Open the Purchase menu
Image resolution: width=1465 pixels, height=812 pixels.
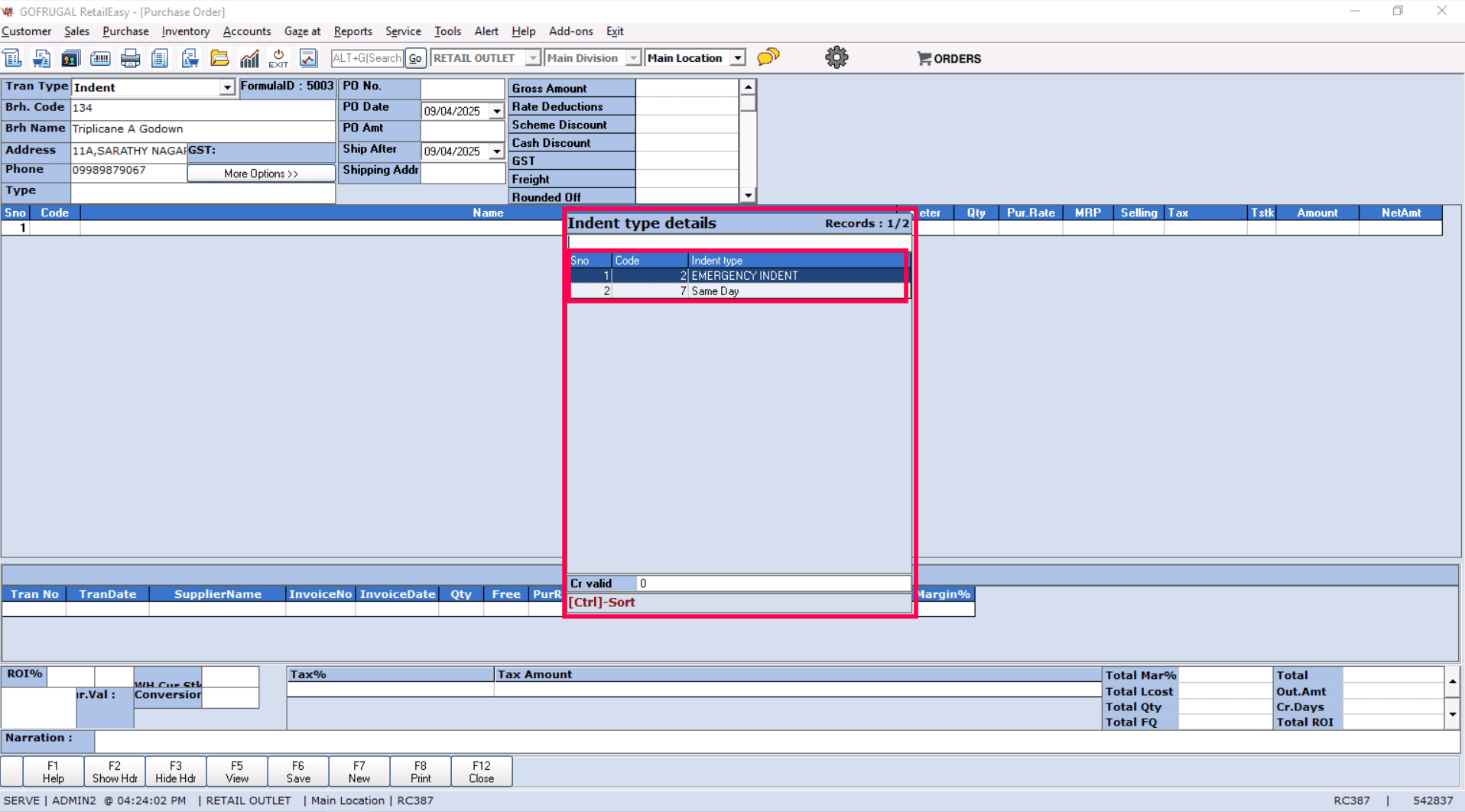[x=125, y=31]
